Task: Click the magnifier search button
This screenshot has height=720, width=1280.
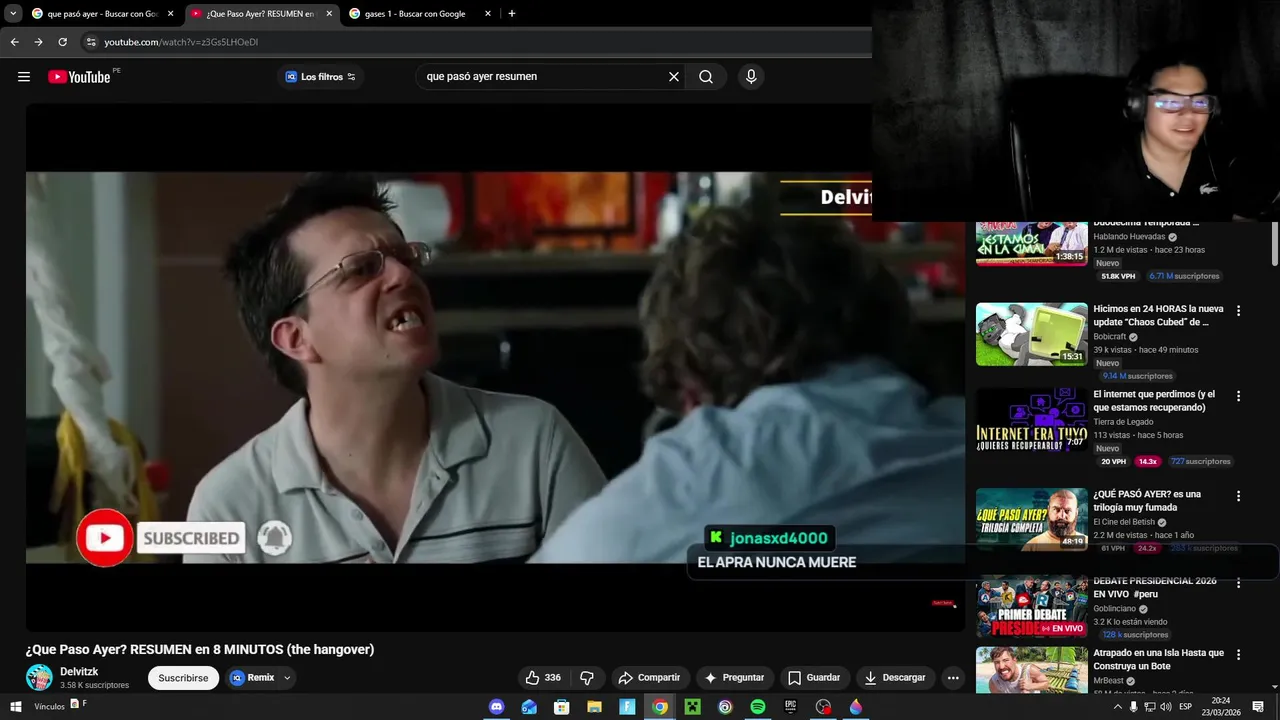Action: tap(706, 77)
